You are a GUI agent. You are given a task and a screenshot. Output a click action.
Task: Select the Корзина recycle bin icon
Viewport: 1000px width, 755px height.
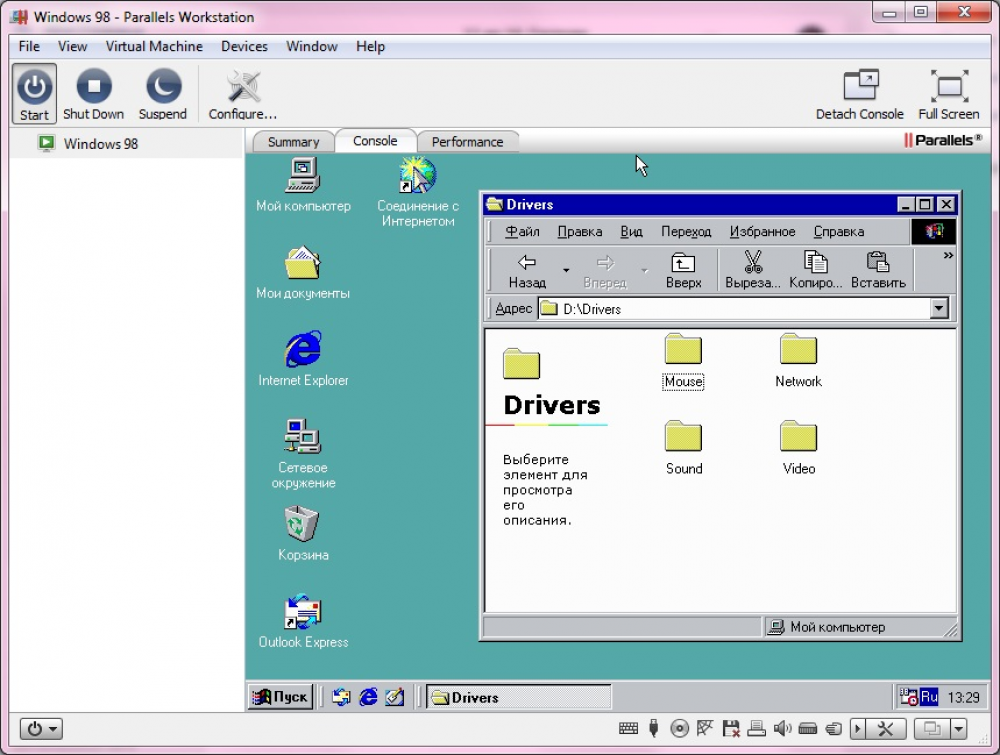(x=303, y=533)
